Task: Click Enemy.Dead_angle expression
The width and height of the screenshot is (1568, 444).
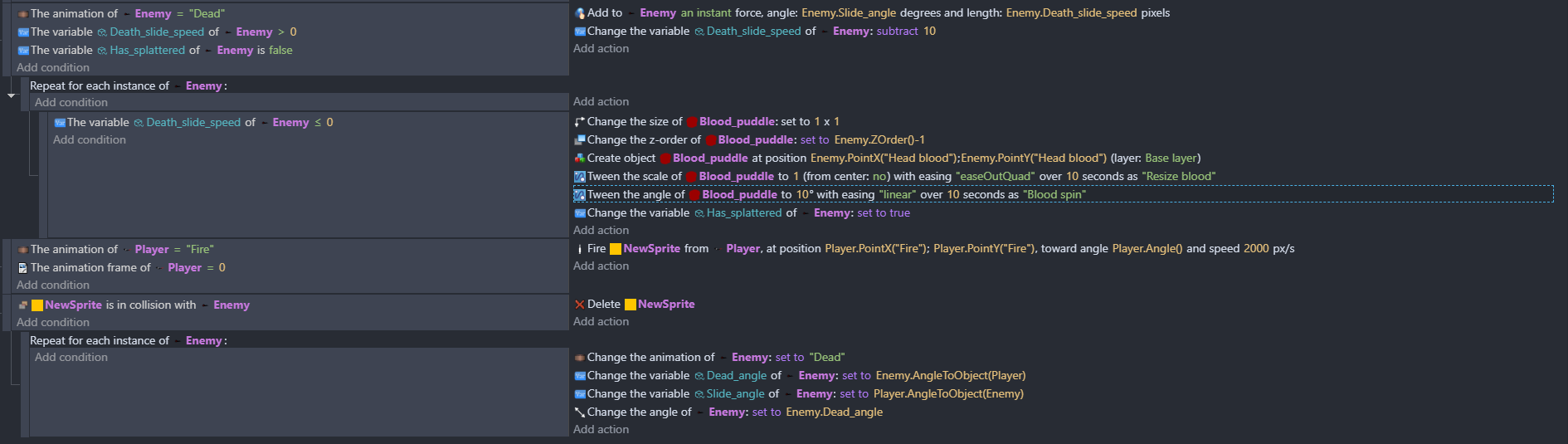Action: [x=834, y=412]
